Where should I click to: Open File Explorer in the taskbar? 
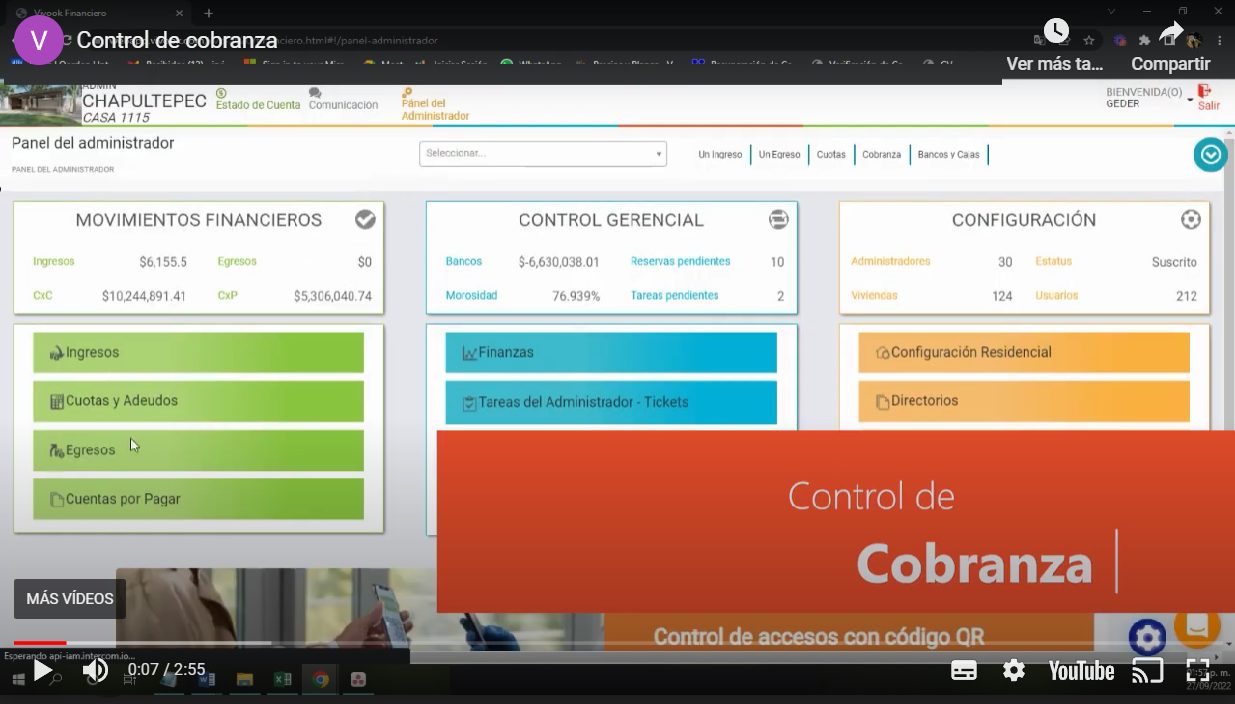coord(245,680)
